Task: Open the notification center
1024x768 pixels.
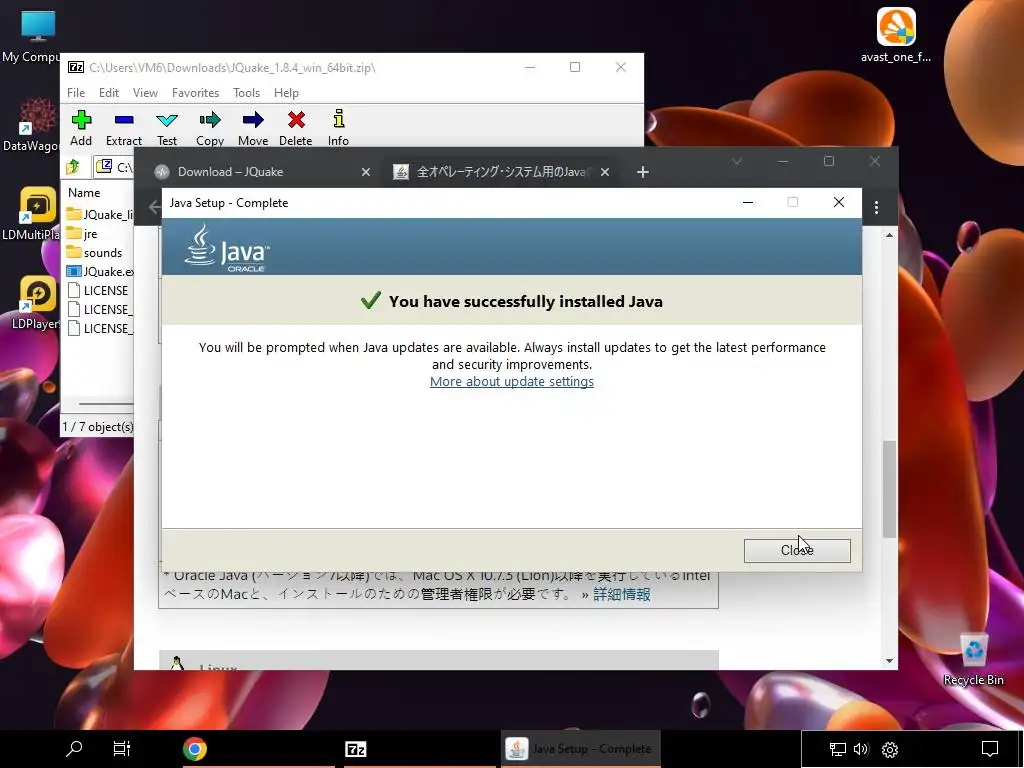Action: (990, 749)
